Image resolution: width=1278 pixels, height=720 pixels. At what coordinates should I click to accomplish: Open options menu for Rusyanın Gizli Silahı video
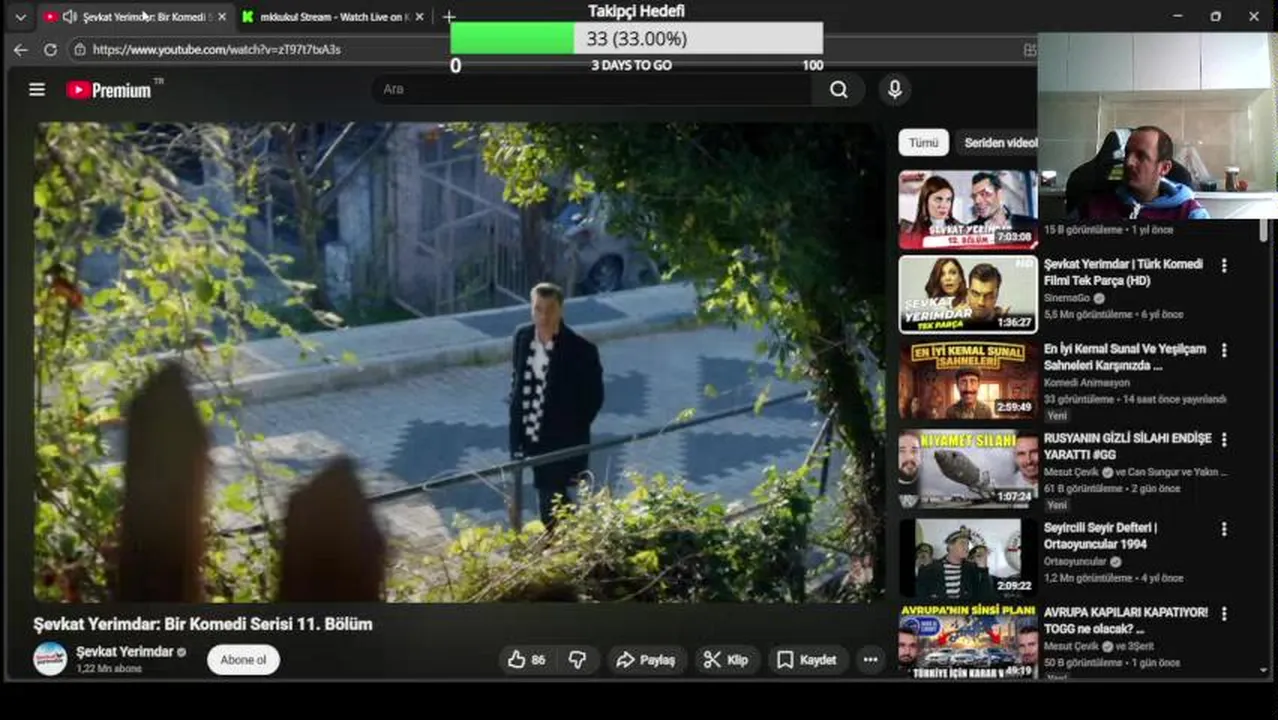point(1224,440)
